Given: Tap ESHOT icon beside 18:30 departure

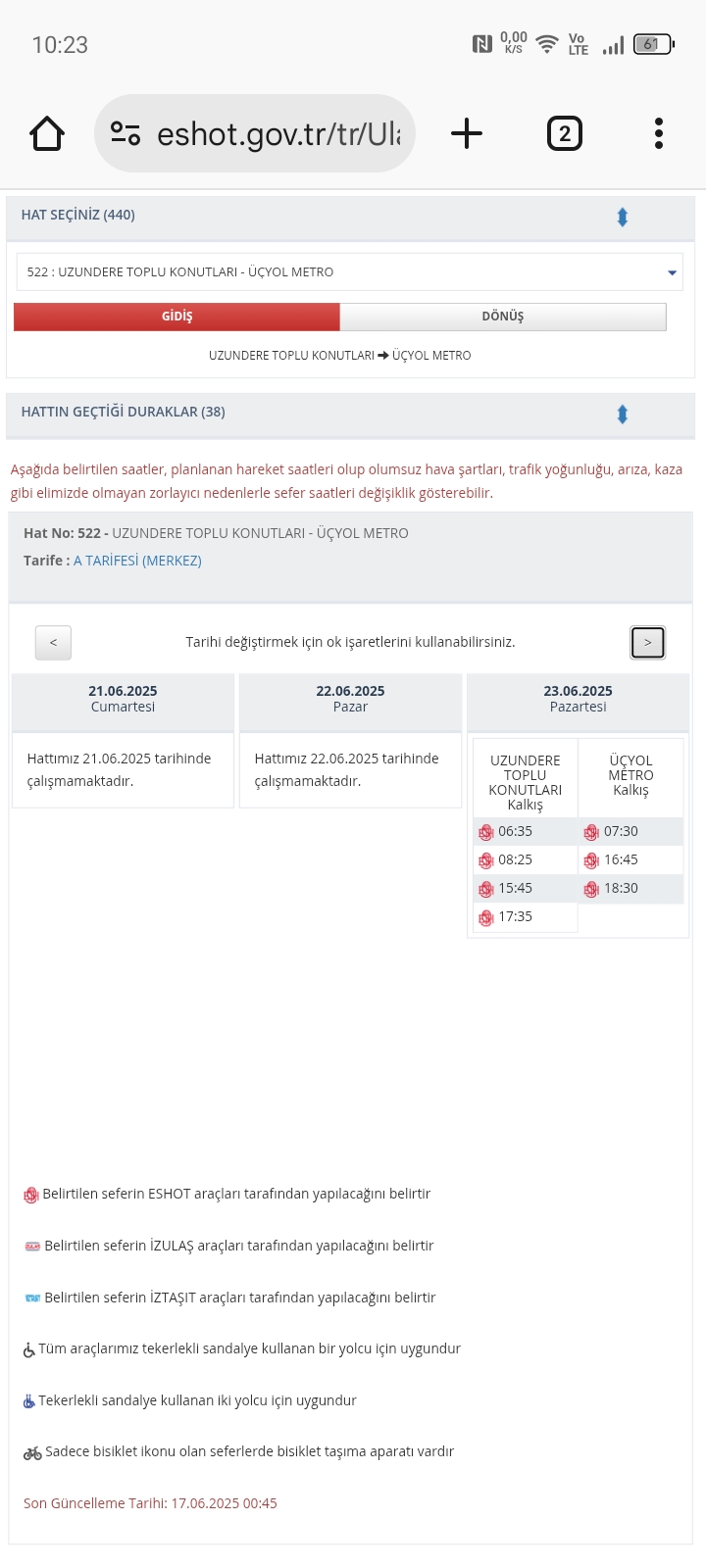Looking at the screenshot, I should click(591, 889).
